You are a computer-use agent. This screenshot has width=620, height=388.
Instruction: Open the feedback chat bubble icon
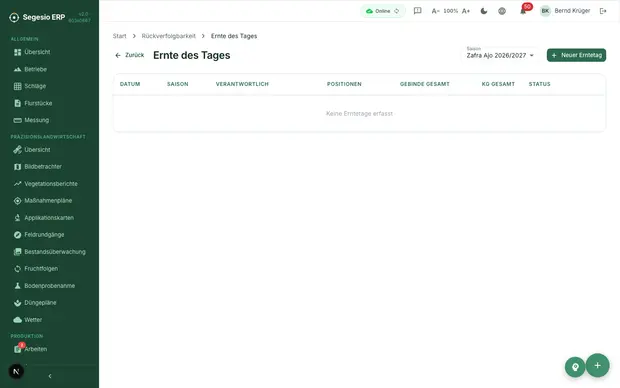[x=418, y=11]
